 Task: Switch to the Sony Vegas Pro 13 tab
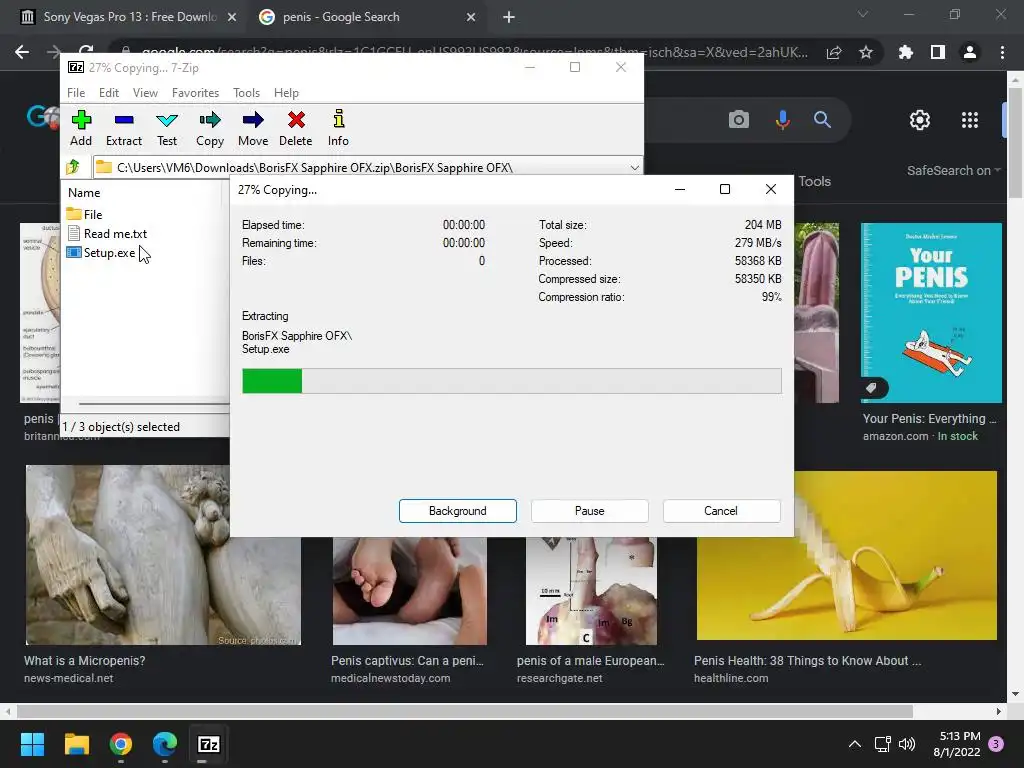click(x=129, y=17)
